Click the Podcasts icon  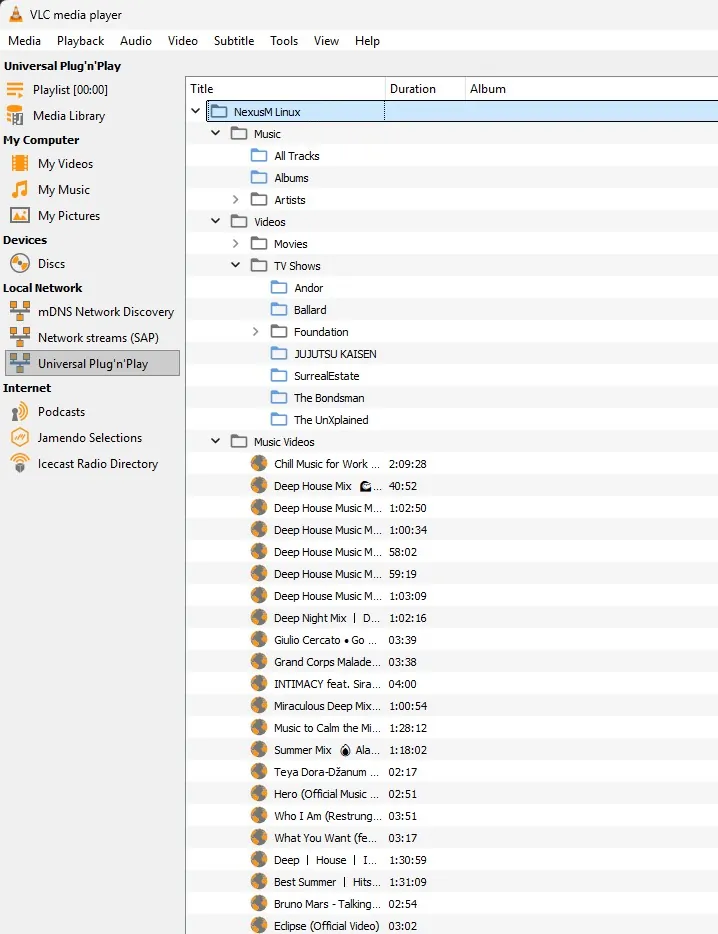coord(20,412)
